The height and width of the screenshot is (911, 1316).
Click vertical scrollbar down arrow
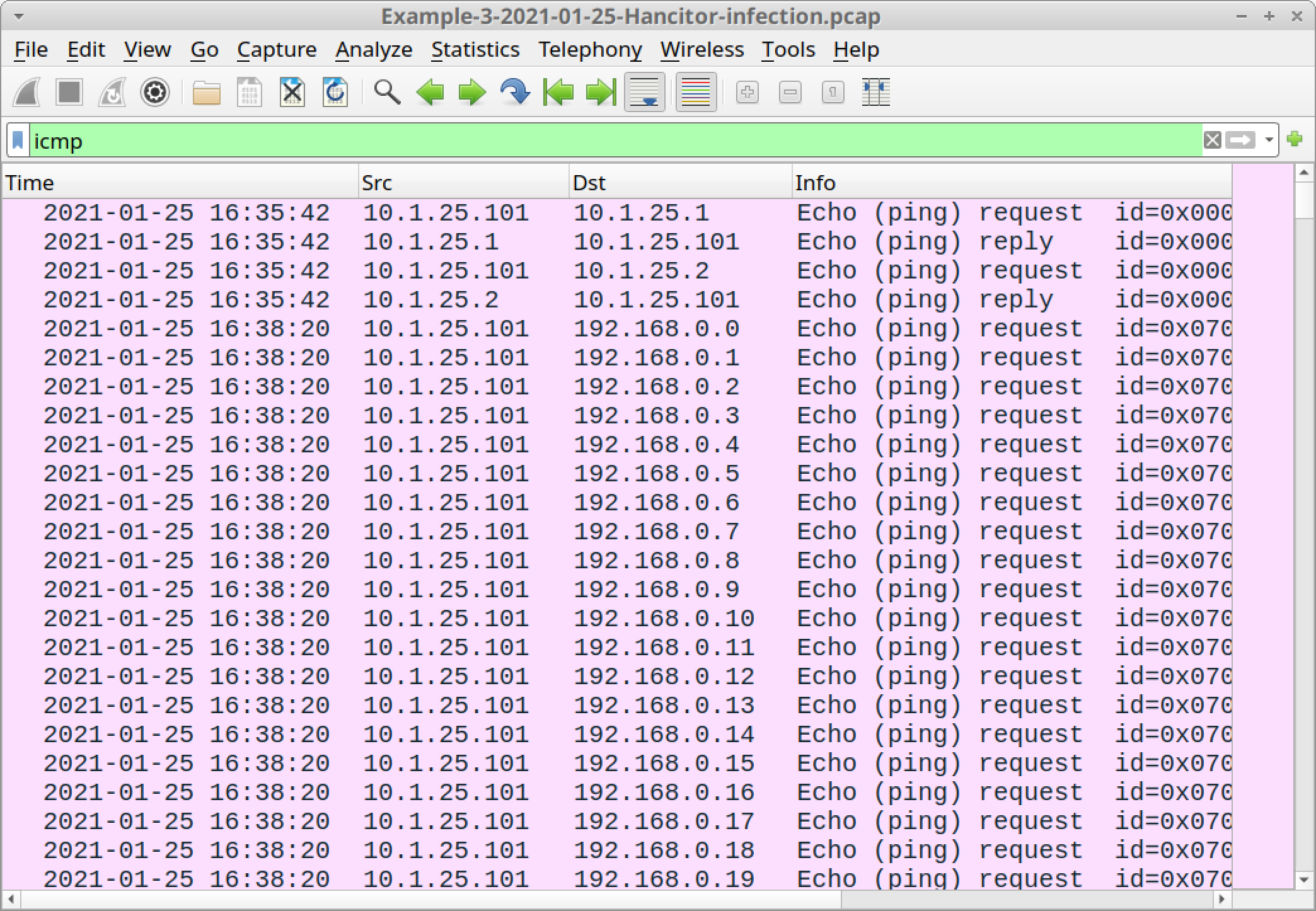(1304, 879)
